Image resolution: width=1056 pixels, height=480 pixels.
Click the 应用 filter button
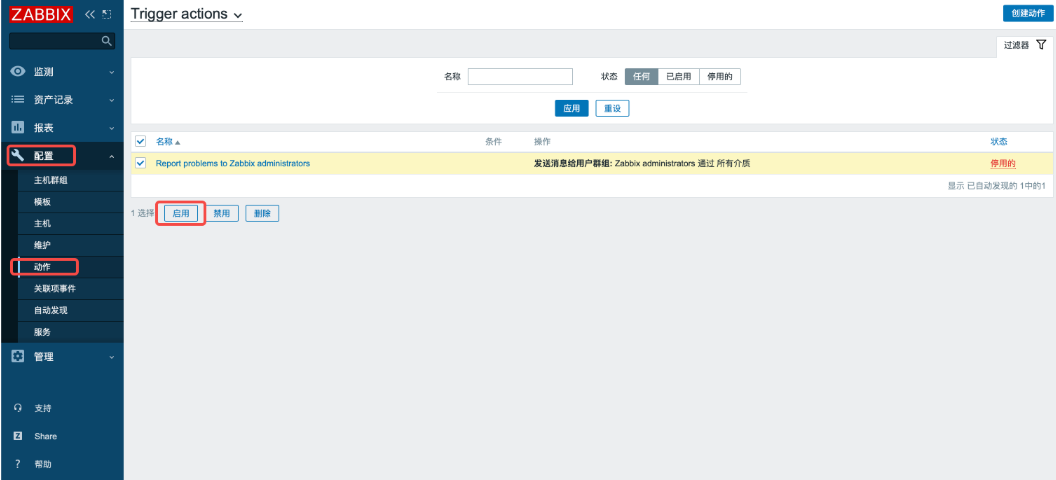pos(572,108)
